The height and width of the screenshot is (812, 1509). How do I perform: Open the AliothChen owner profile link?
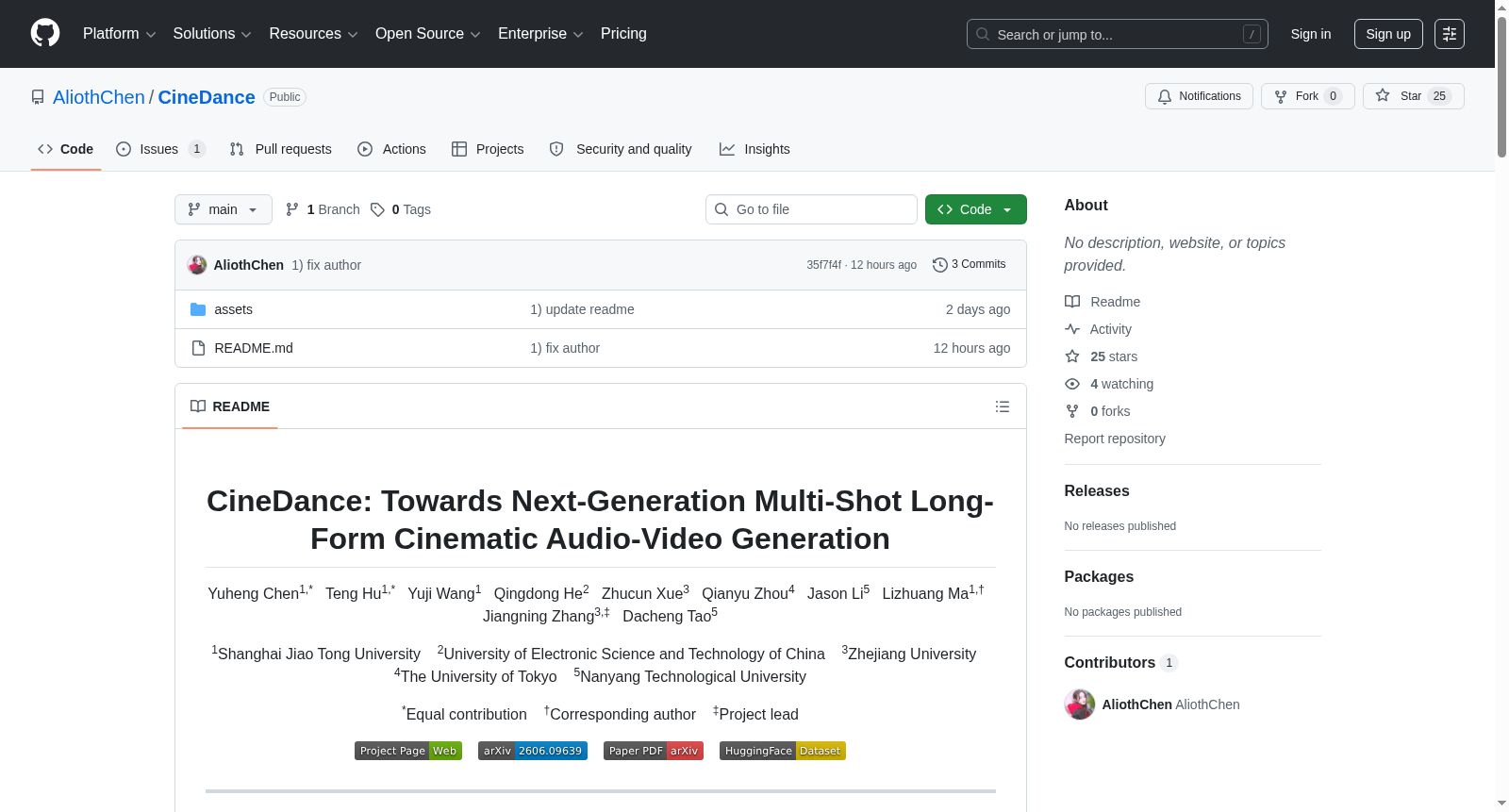coord(99,97)
